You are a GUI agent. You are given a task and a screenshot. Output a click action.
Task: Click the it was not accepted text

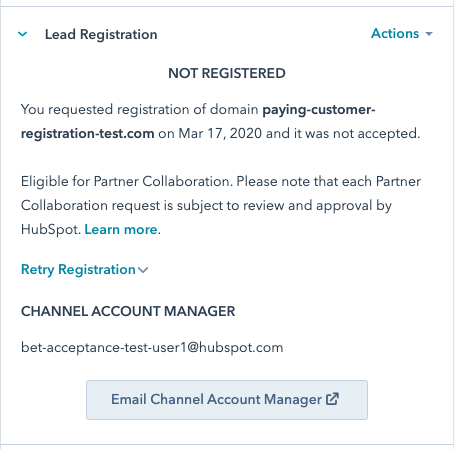tap(357, 133)
